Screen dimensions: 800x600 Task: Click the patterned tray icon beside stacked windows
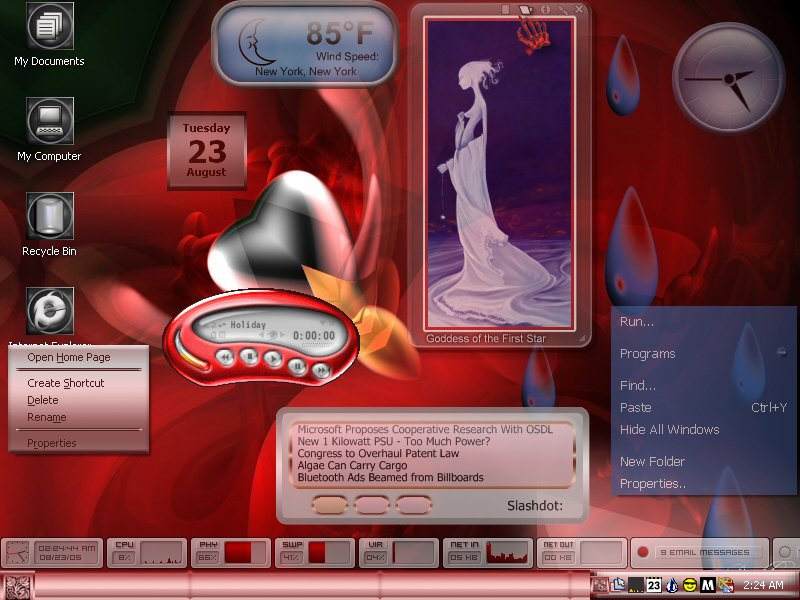[x=601, y=585]
